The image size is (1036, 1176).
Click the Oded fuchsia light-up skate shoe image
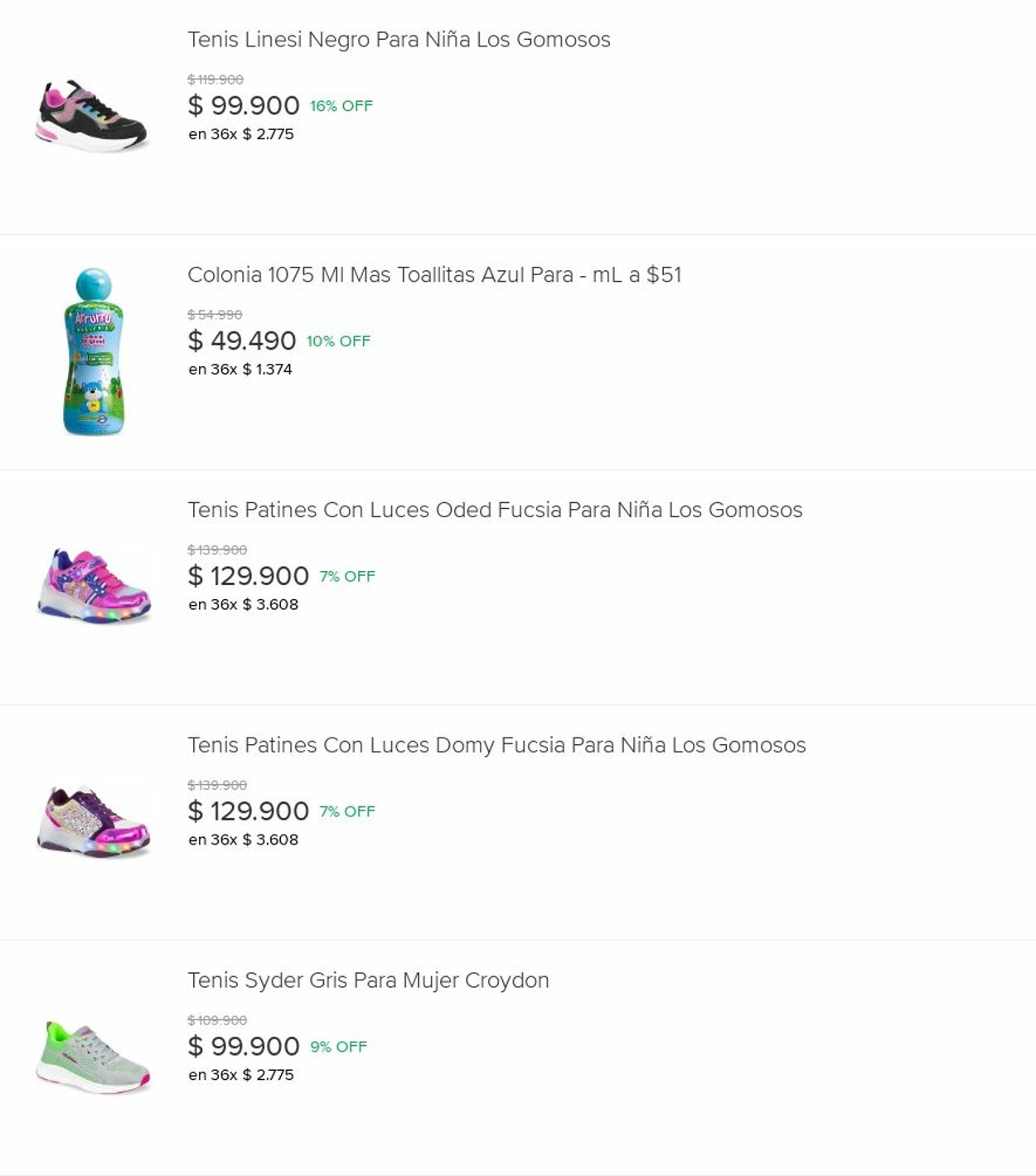click(x=94, y=586)
